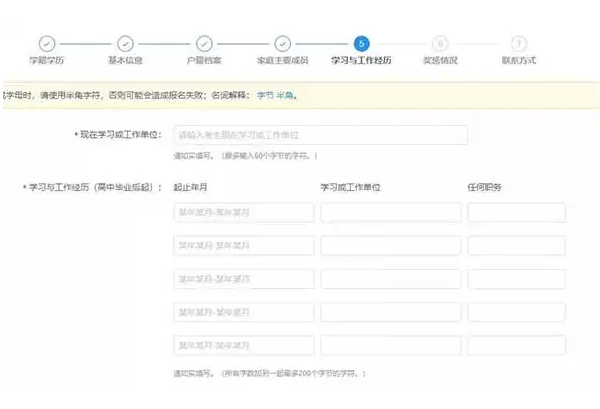This screenshot has height=409, width=600.
Task: Click the first row 学习或工作单位 field
Action: click(391, 212)
